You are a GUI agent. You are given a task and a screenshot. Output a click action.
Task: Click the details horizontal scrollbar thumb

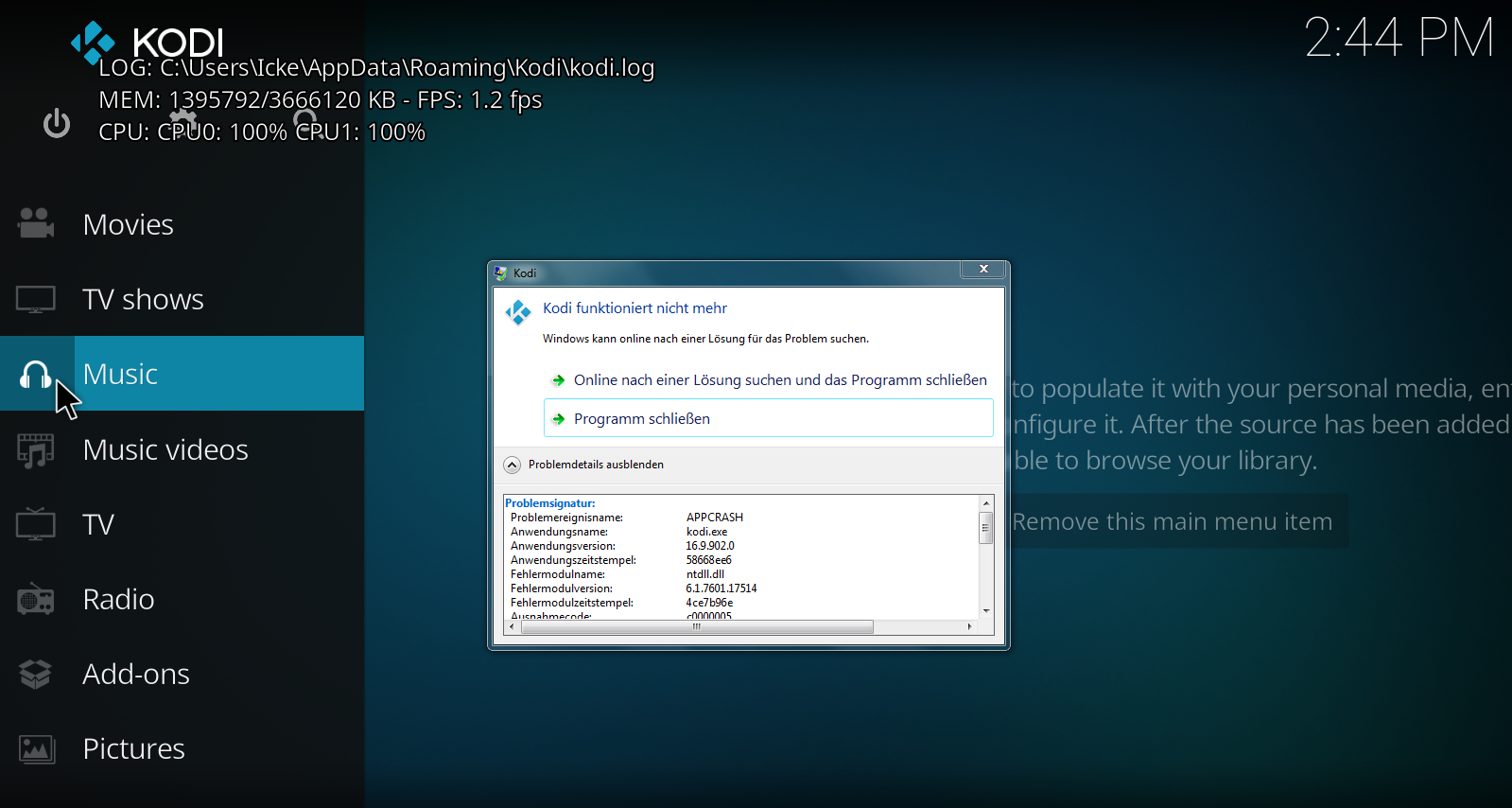click(x=697, y=626)
